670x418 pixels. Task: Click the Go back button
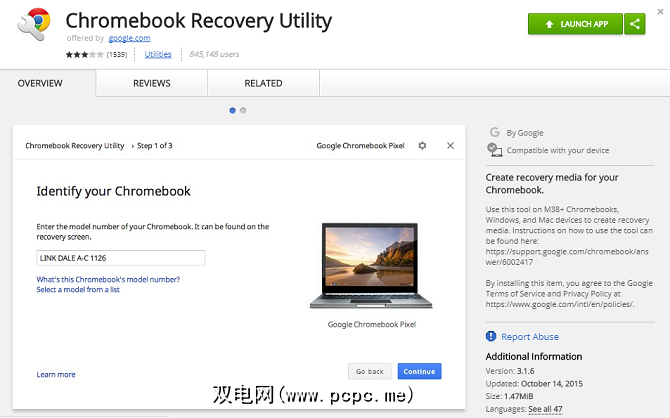(x=370, y=371)
